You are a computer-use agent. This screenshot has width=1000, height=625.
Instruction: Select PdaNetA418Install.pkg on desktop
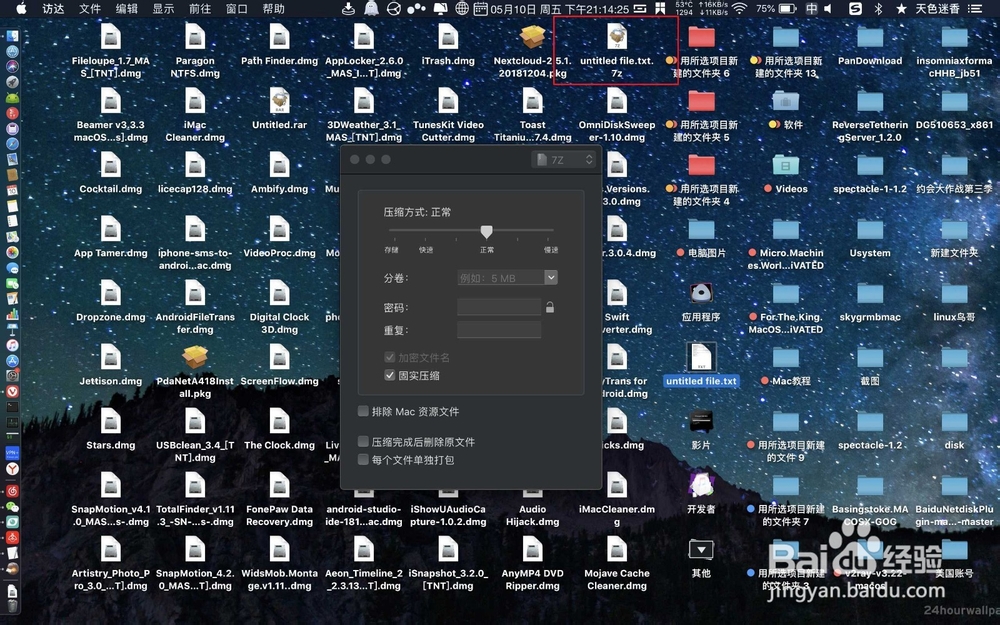(x=195, y=371)
